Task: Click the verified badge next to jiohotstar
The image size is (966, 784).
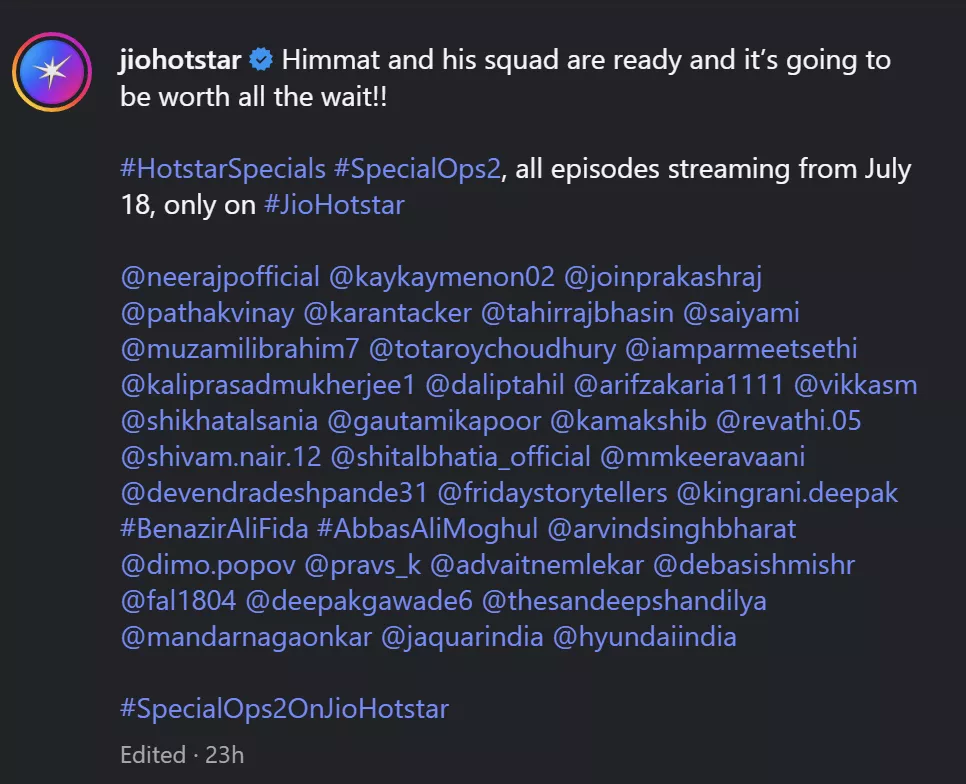Action: click(x=261, y=60)
